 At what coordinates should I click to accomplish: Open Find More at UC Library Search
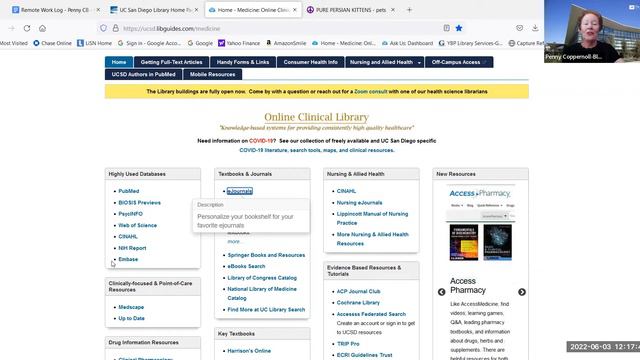click(266, 309)
